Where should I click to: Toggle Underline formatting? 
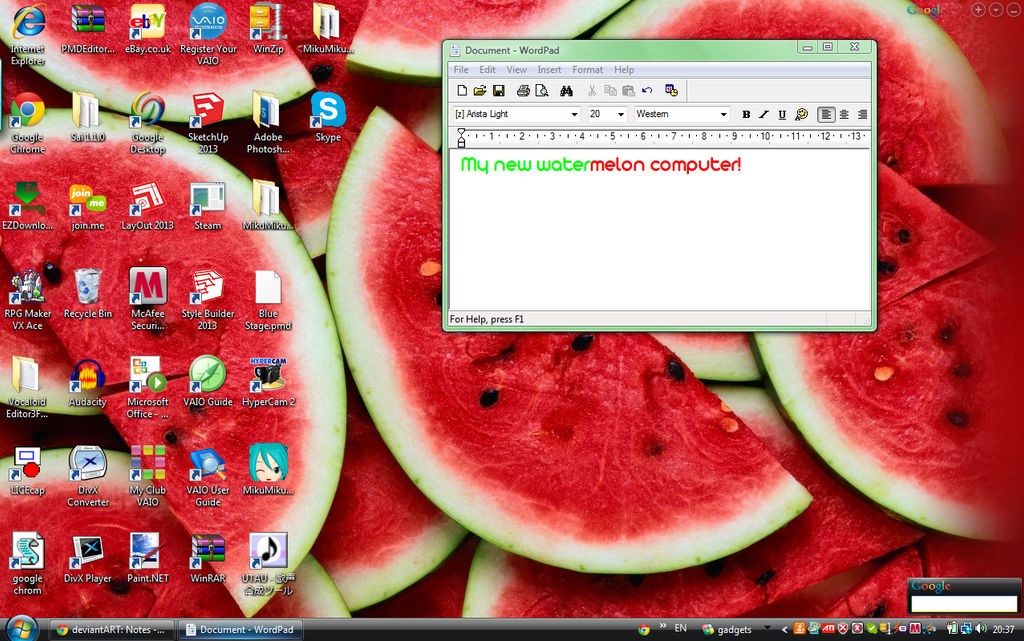point(782,114)
